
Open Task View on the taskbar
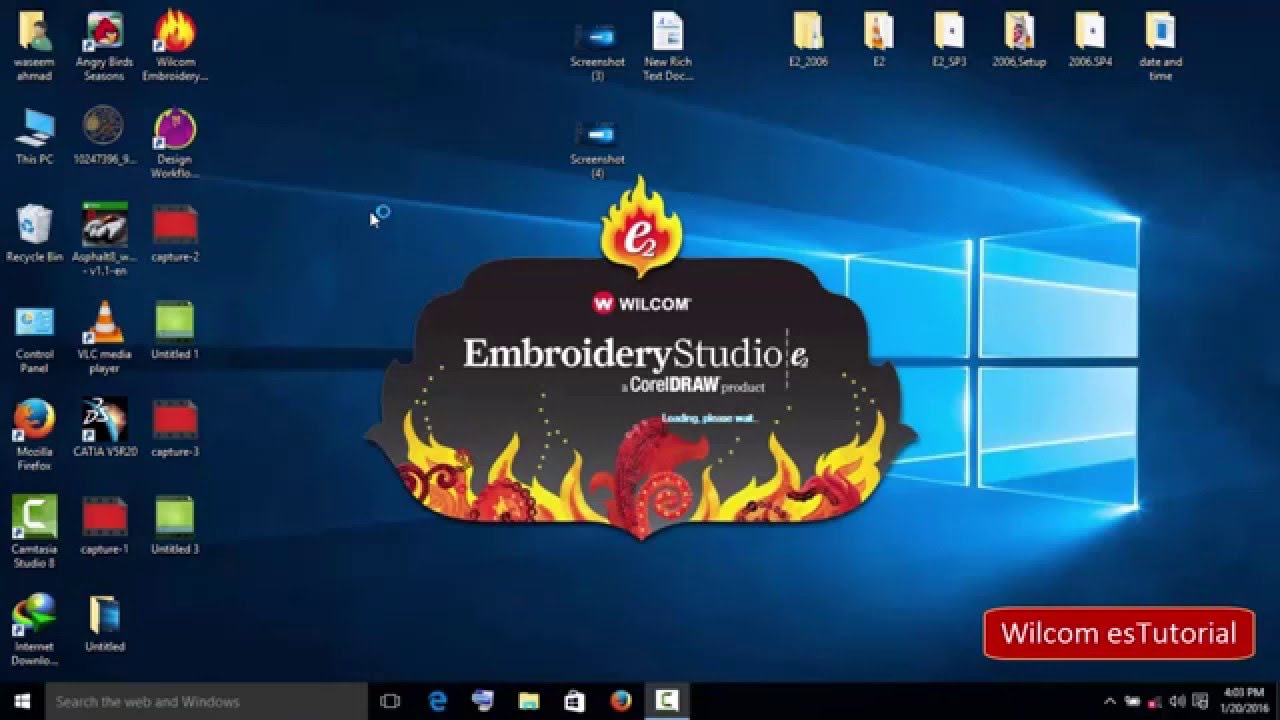(x=391, y=701)
